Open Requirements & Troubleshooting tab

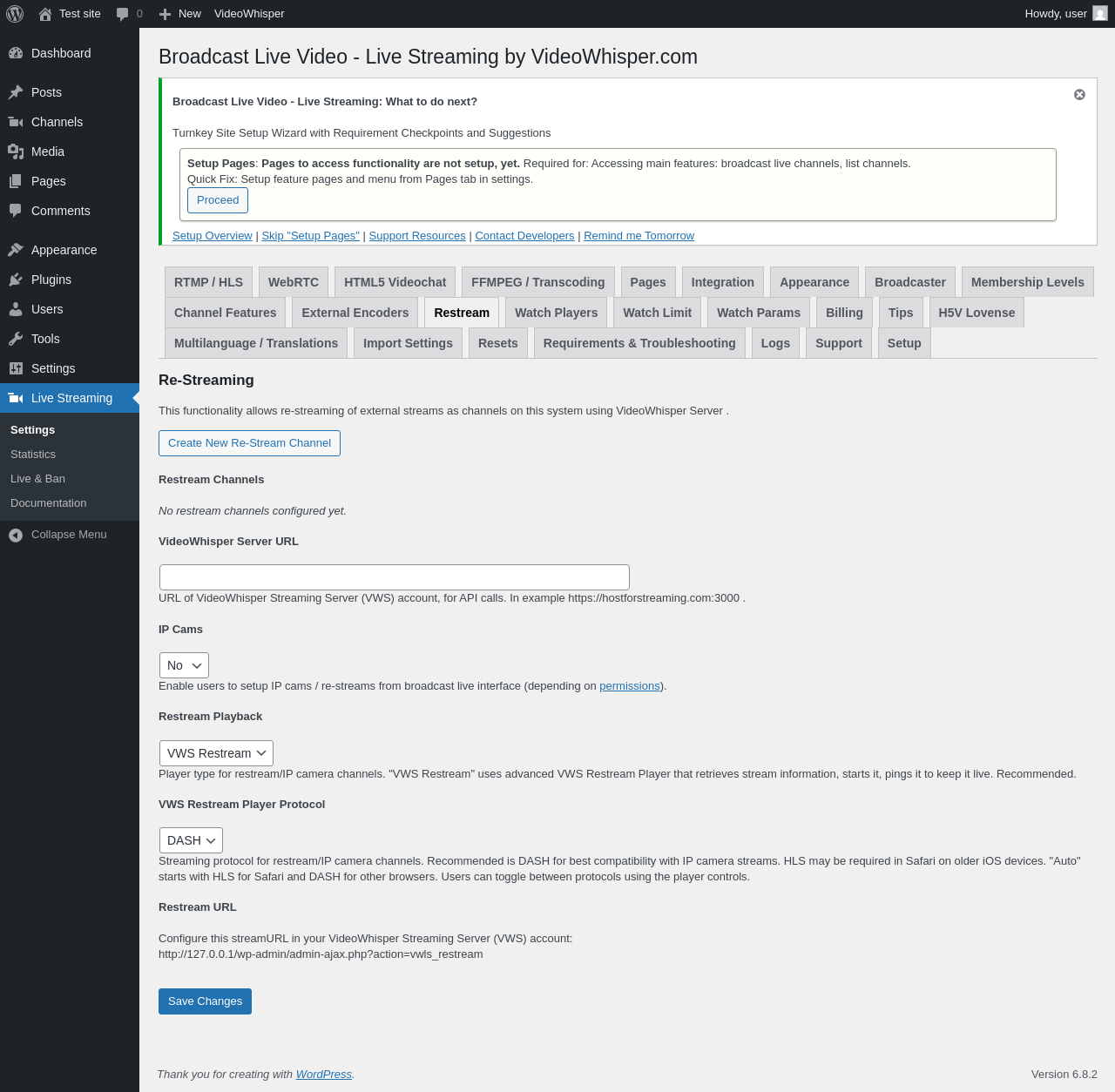click(639, 343)
